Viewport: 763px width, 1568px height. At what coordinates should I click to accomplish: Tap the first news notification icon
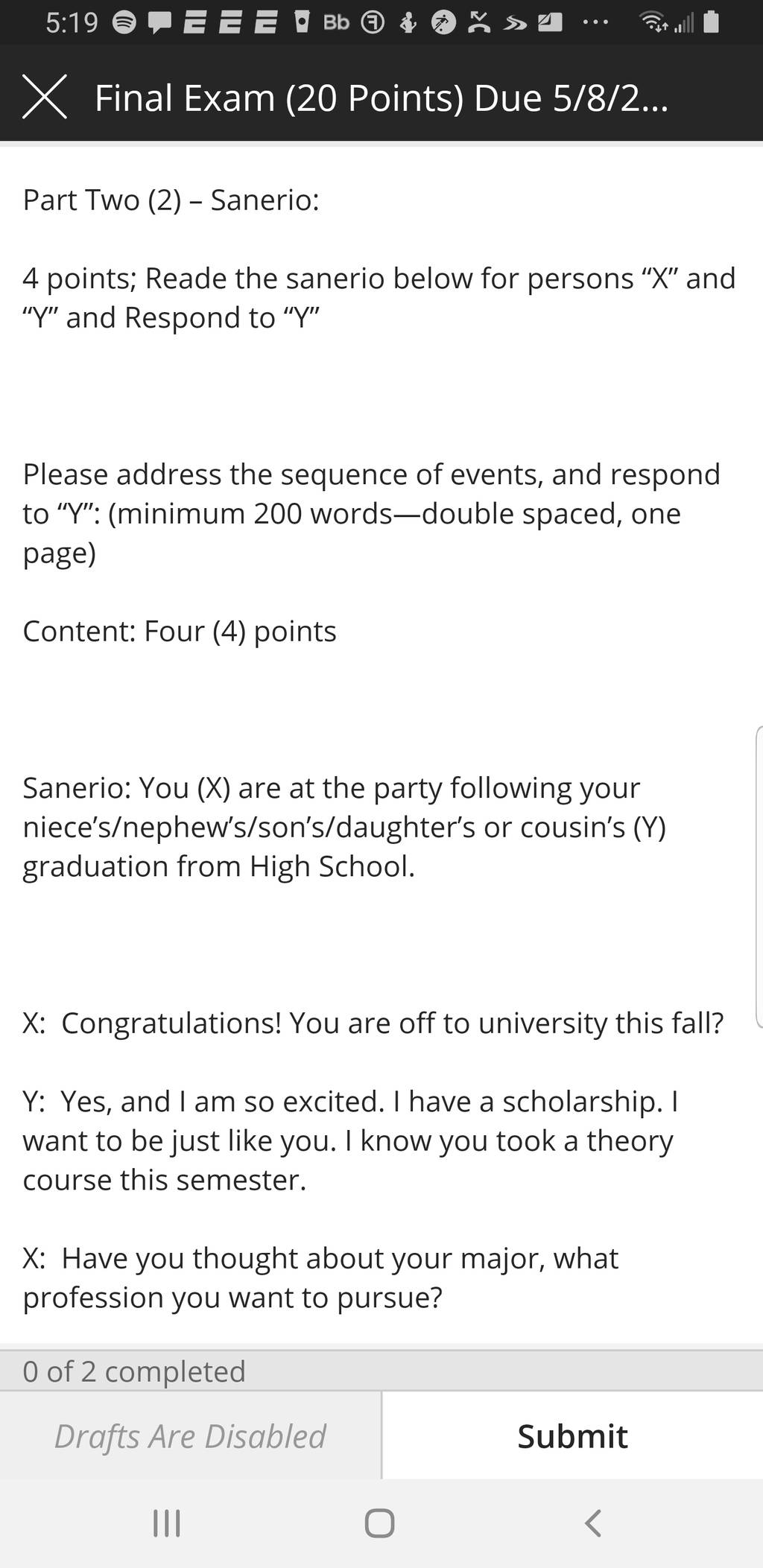[195, 24]
